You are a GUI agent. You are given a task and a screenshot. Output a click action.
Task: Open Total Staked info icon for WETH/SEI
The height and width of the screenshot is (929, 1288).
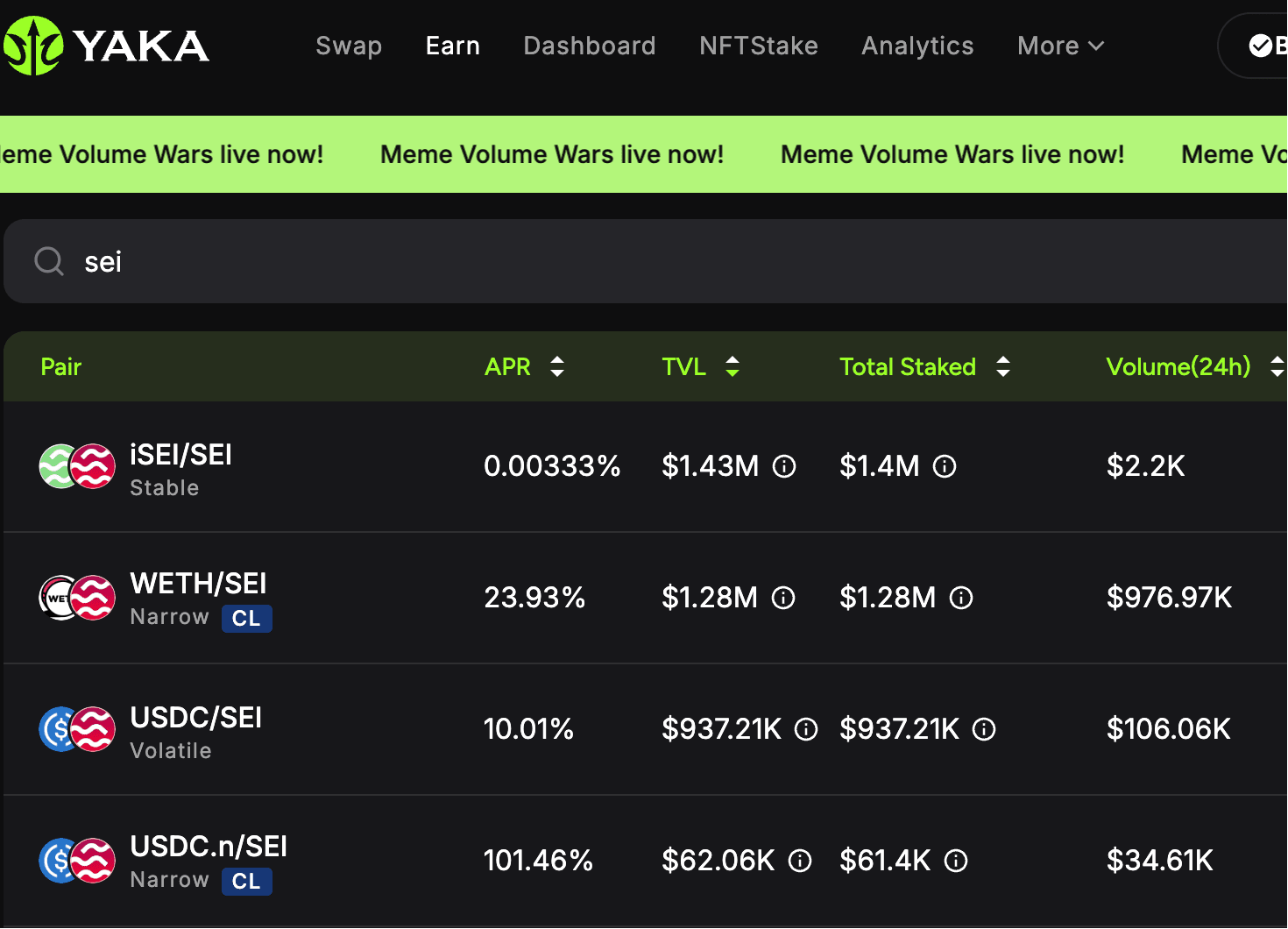pyautogui.click(x=961, y=598)
